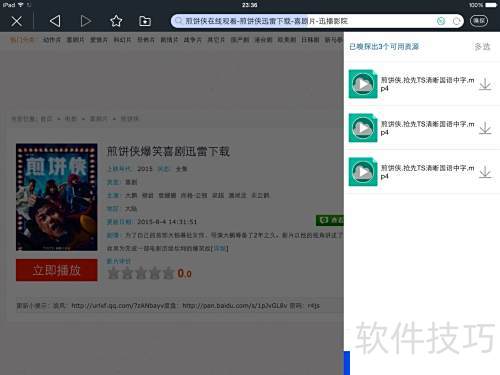Play the third mp4 via its green video icon
Screen dimensions: 500x375
[x=363, y=172]
